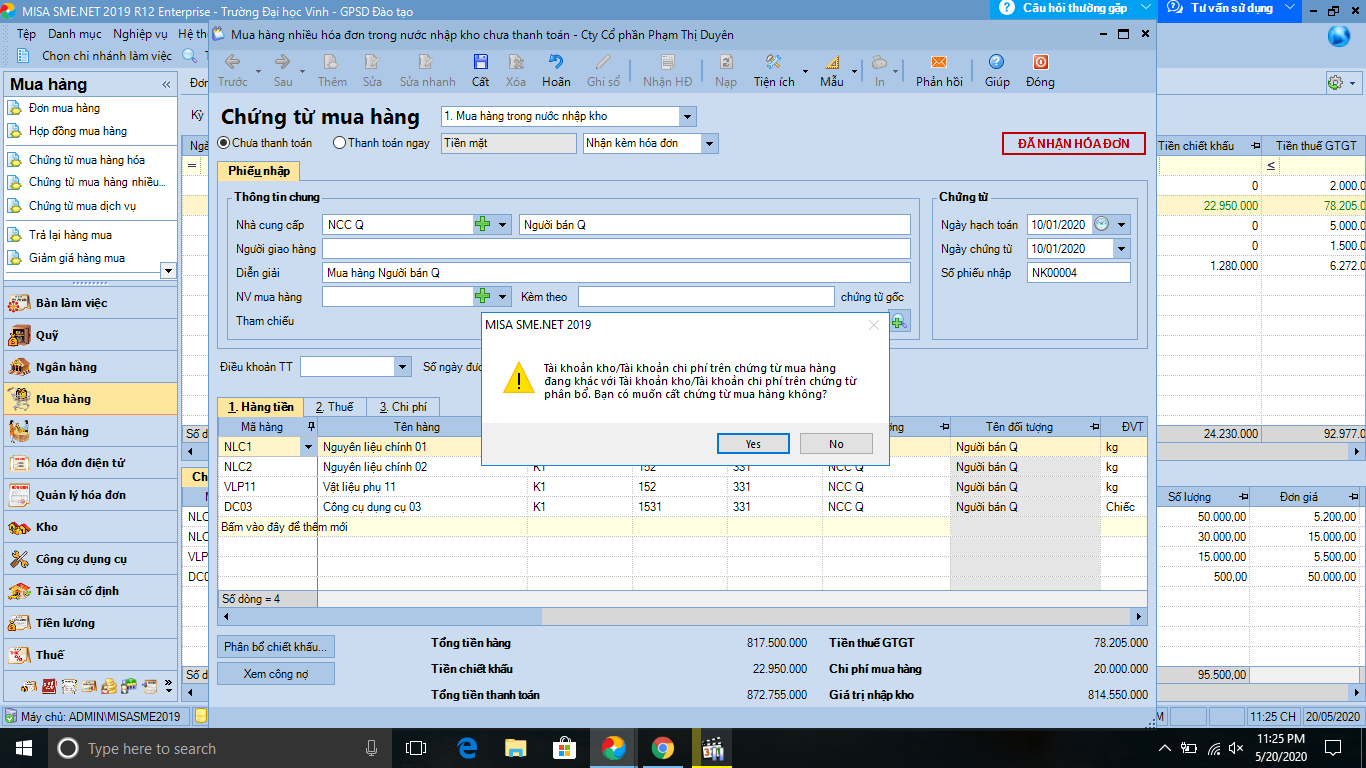Screen dimensions: 1366x768
Task: Switch to the 2. Thuế tab
Action: pos(333,407)
